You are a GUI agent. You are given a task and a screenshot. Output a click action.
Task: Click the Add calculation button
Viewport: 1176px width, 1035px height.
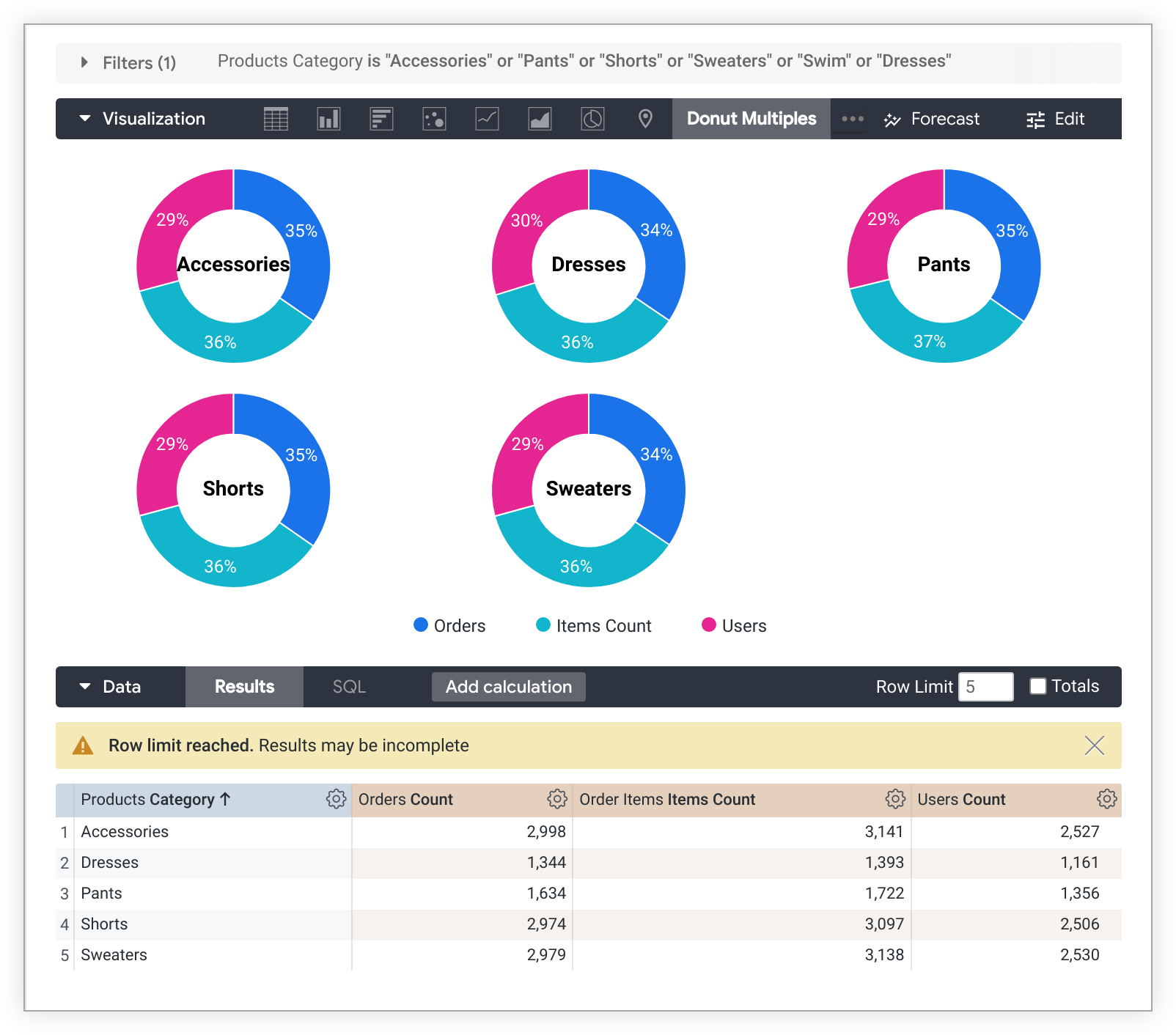point(508,687)
